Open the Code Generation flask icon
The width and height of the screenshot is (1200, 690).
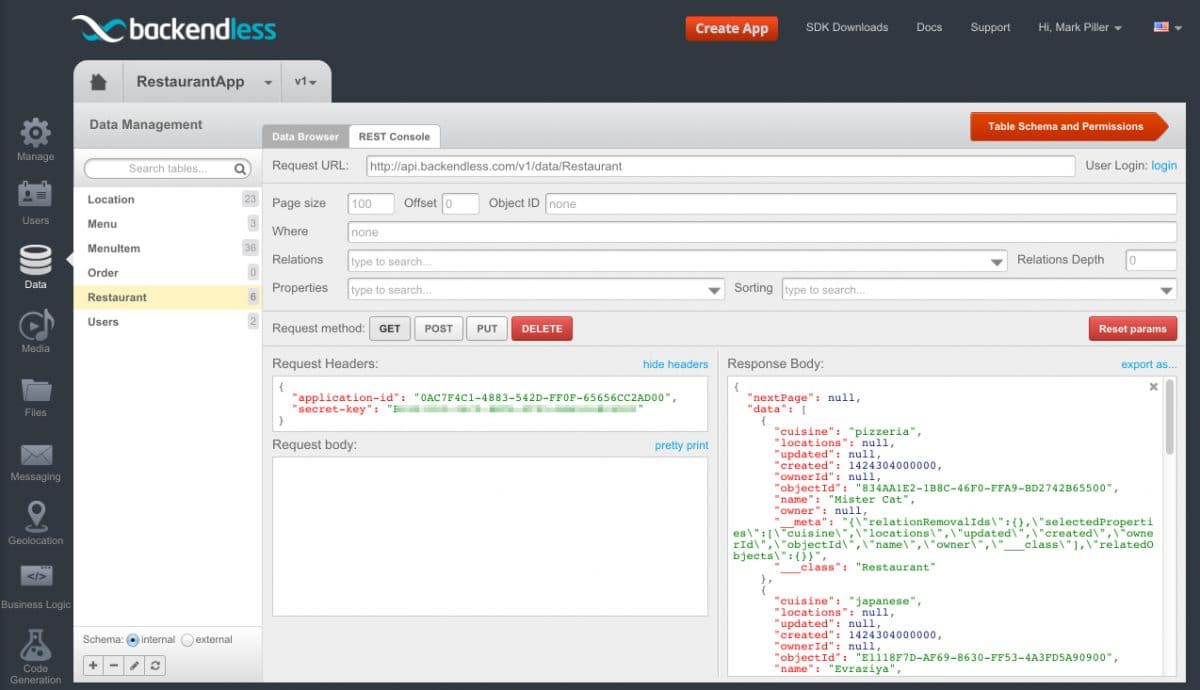pos(36,644)
